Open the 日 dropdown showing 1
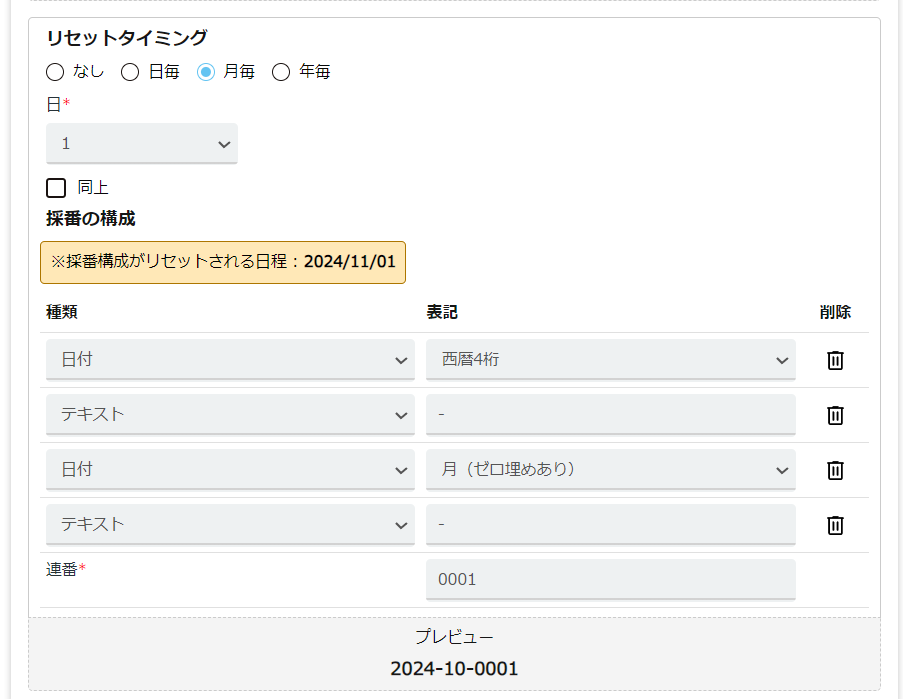The image size is (903, 699). click(142, 143)
